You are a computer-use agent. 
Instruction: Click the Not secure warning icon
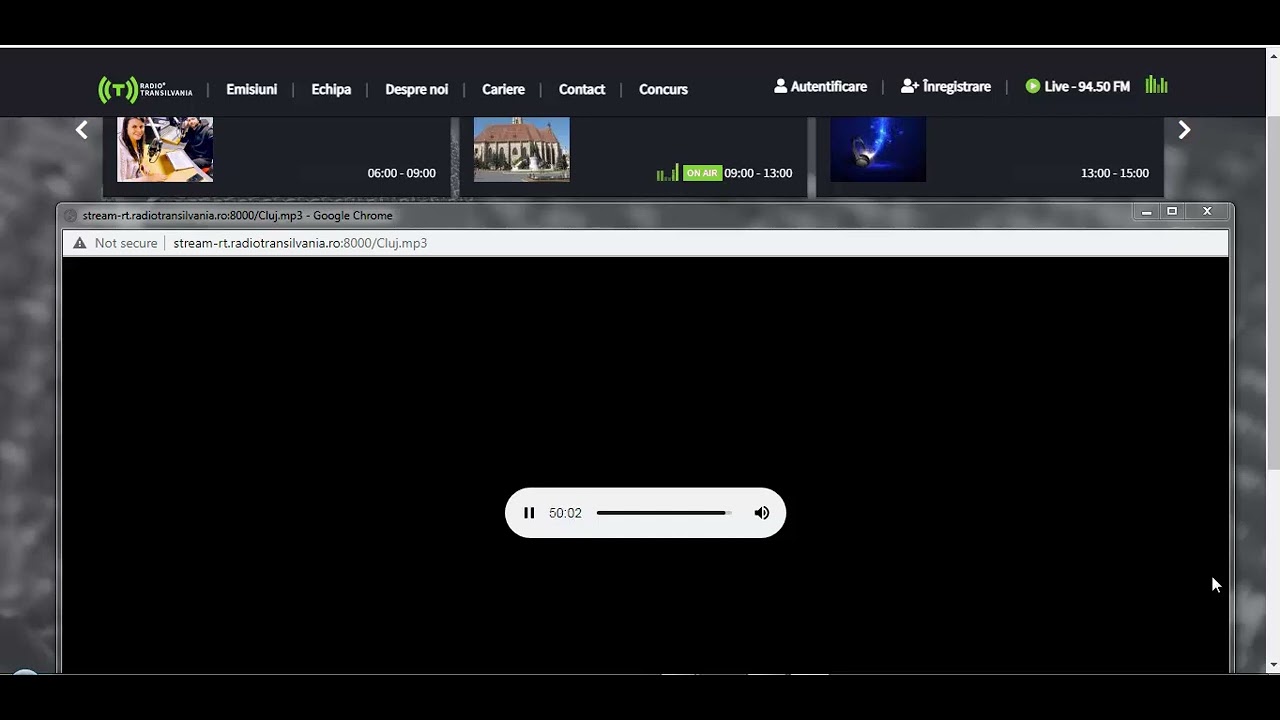coord(80,243)
